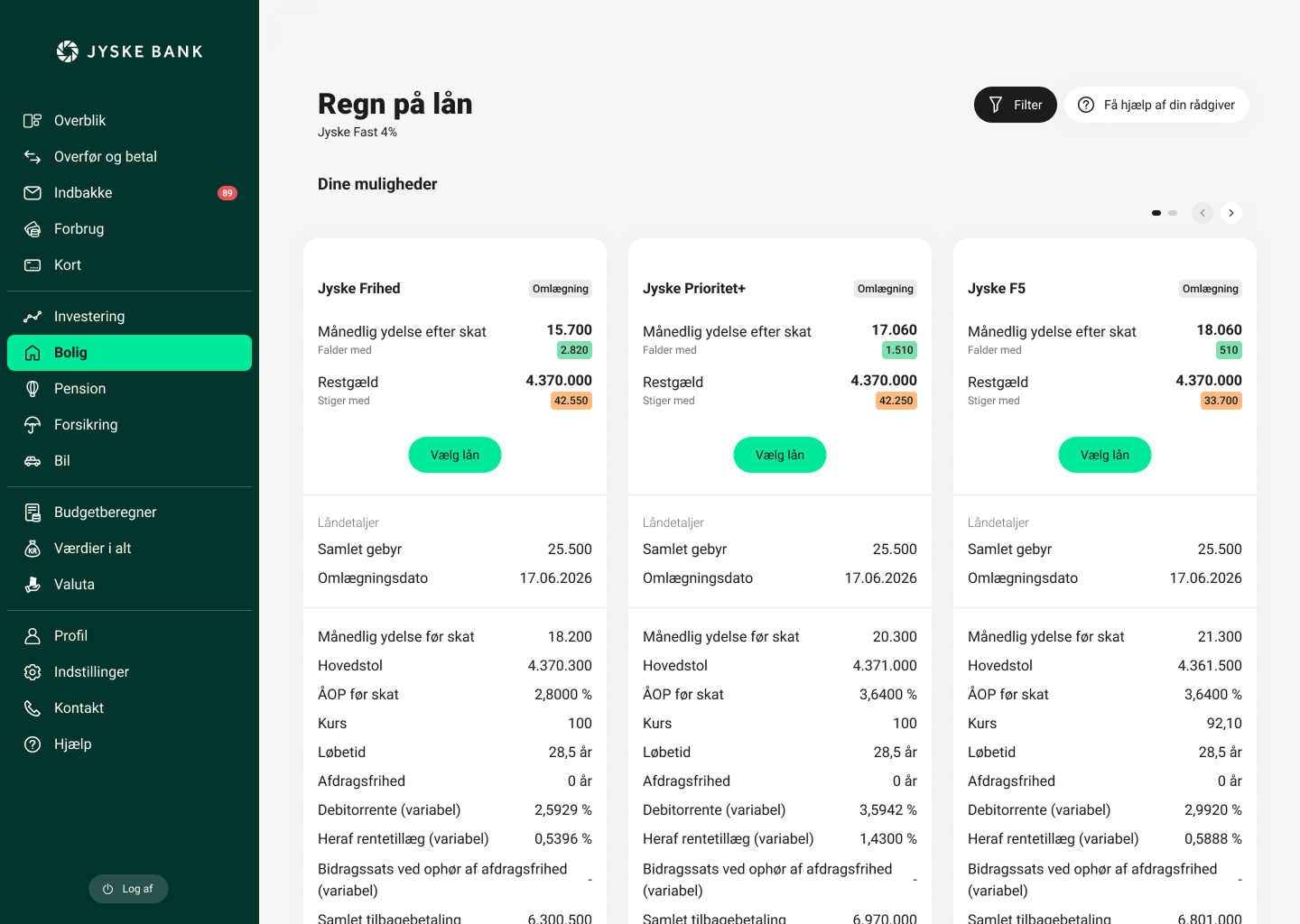1300x924 pixels.
Task: Click the orange 42.250 debt increase badge
Action: 896,401
